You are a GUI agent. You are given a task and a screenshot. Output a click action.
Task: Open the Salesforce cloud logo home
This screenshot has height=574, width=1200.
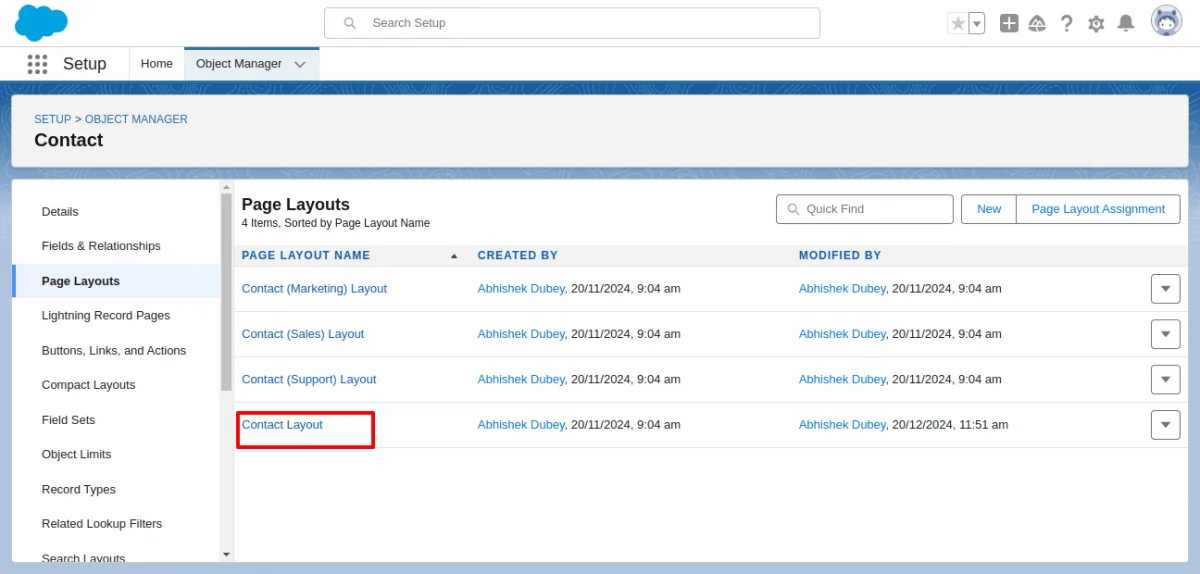(41, 22)
